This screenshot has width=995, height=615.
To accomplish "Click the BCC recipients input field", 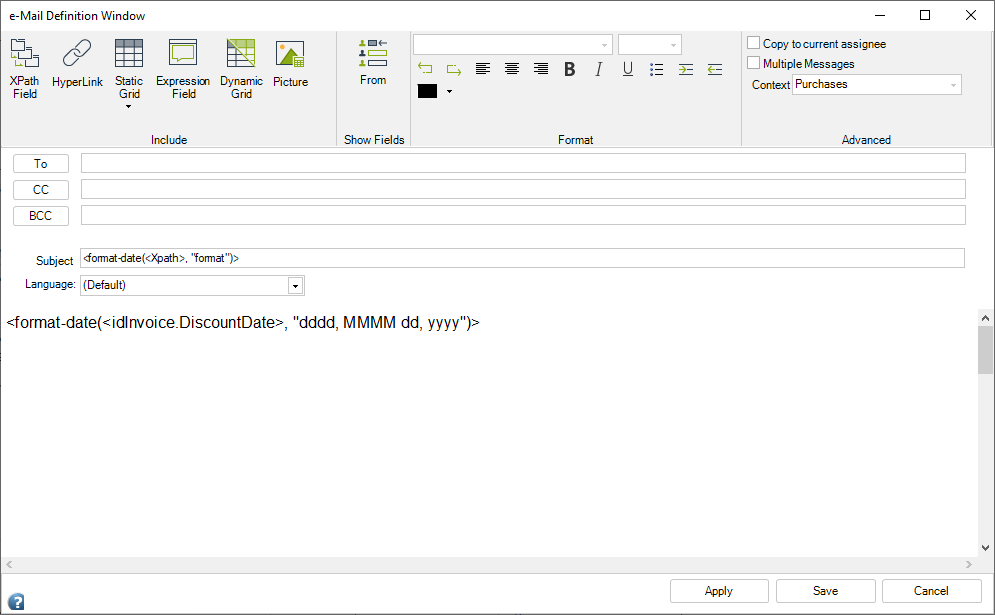I will 523,215.
